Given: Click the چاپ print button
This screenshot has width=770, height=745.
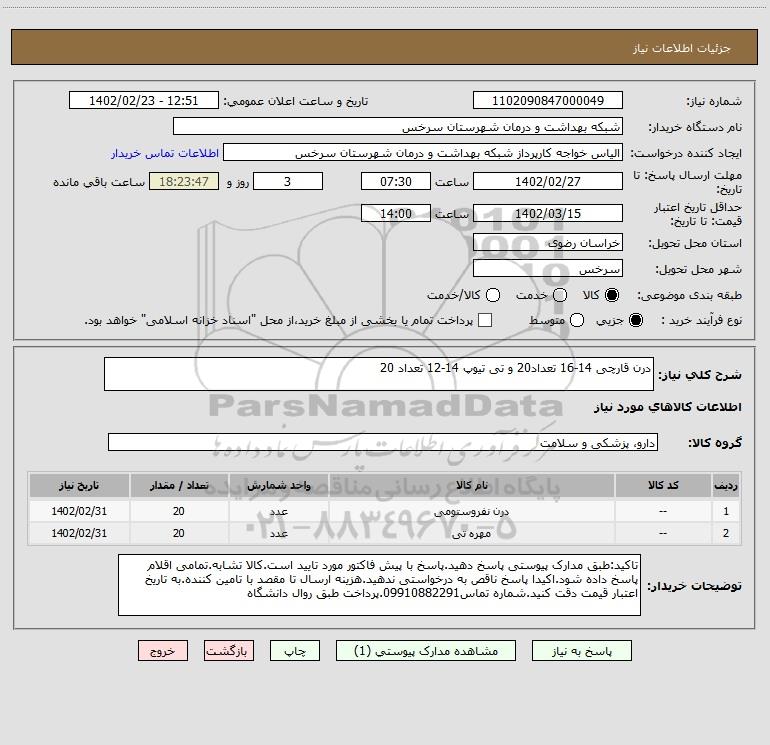Looking at the screenshot, I should (295, 651).
